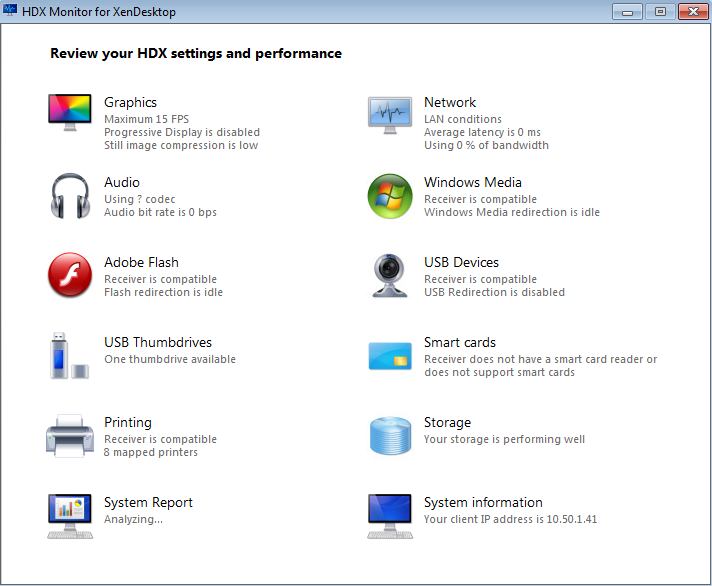Click the Printing section title
712x586 pixels.
click(128, 422)
